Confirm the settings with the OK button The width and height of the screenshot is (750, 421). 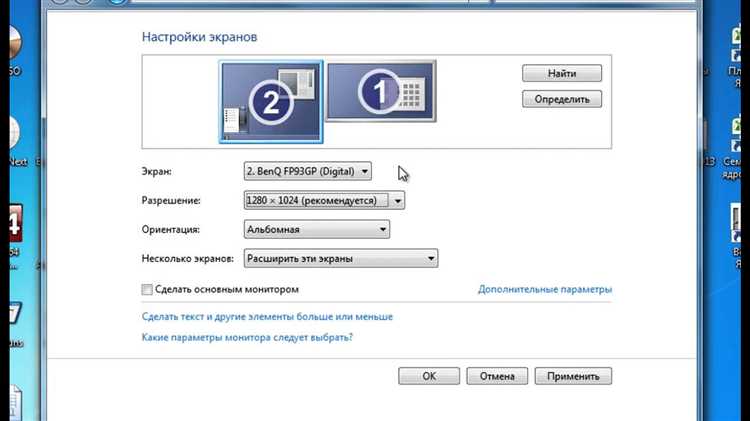click(x=429, y=376)
